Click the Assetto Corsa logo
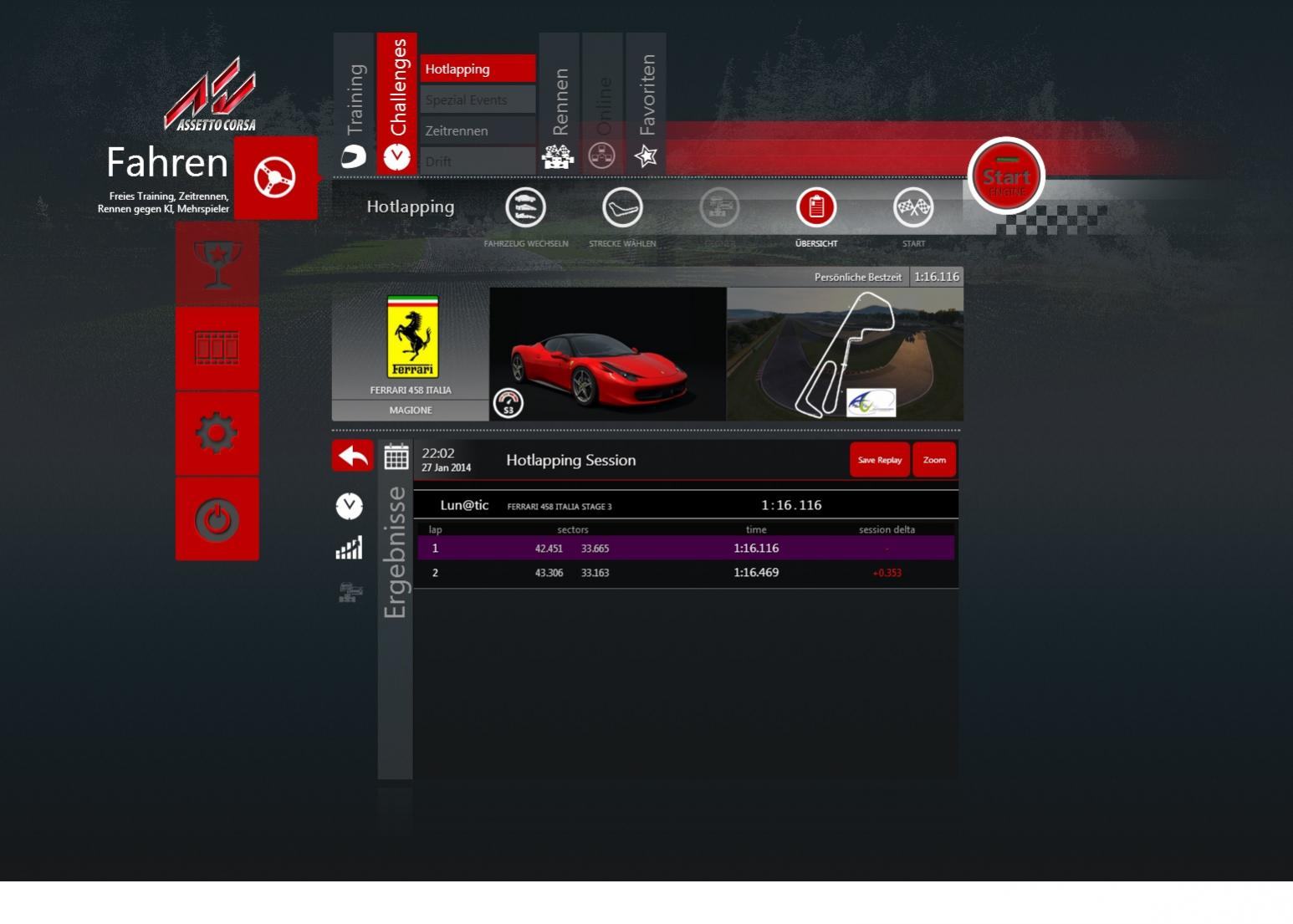The image size is (1293, 924). pos(211,94)
